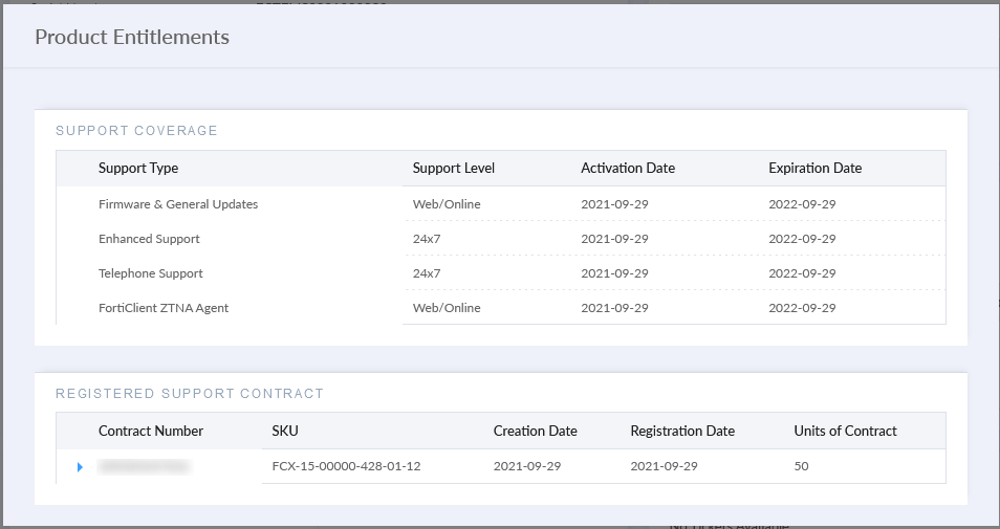Click the SKU column header
The width and height of the screenshot is (1000, 529).
pyautogui.click(x=285, y=431)
